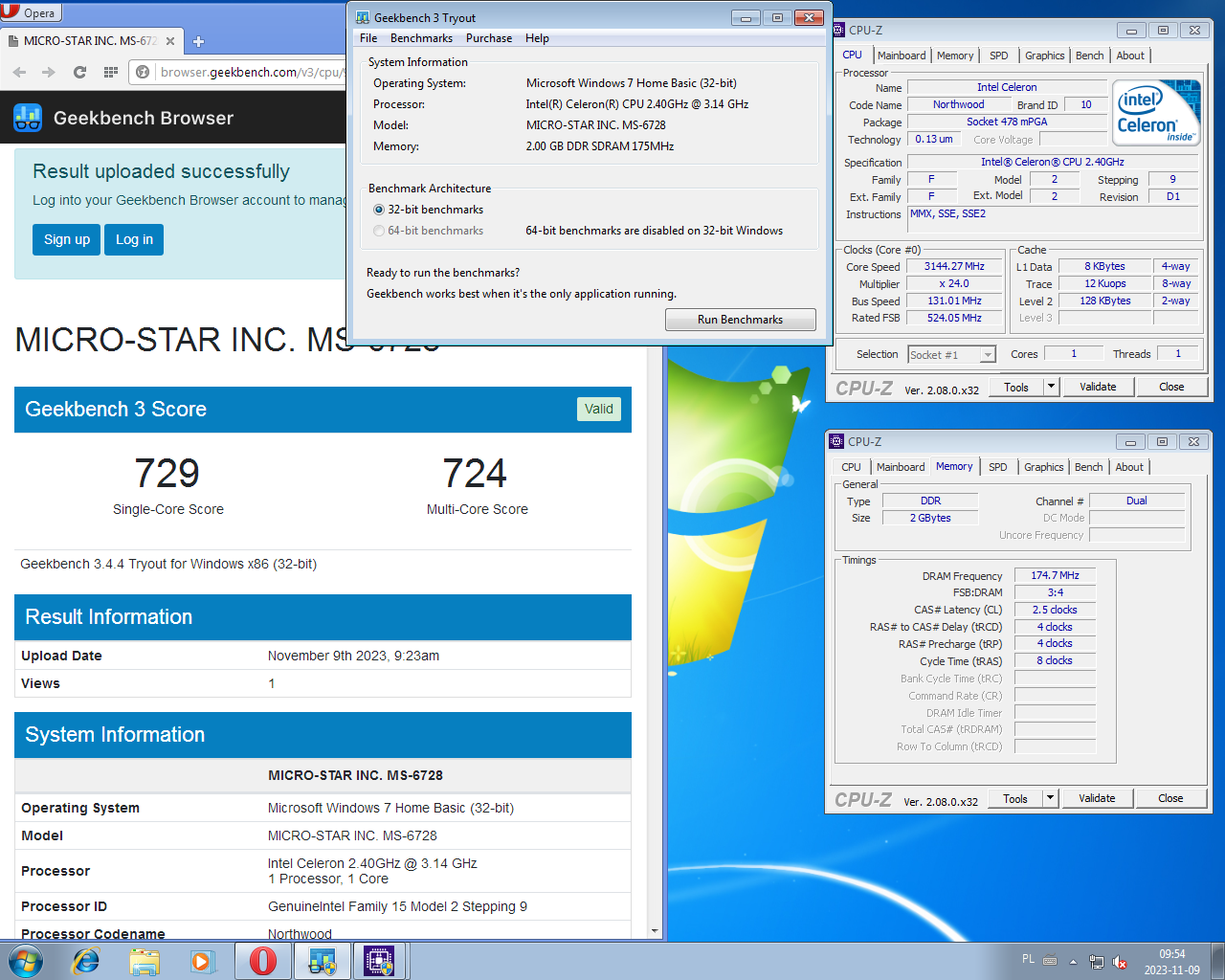Go back in the Opera browser
This screenshot has height=980, width=1225.
pyautogui.click(x=20, y=72)
